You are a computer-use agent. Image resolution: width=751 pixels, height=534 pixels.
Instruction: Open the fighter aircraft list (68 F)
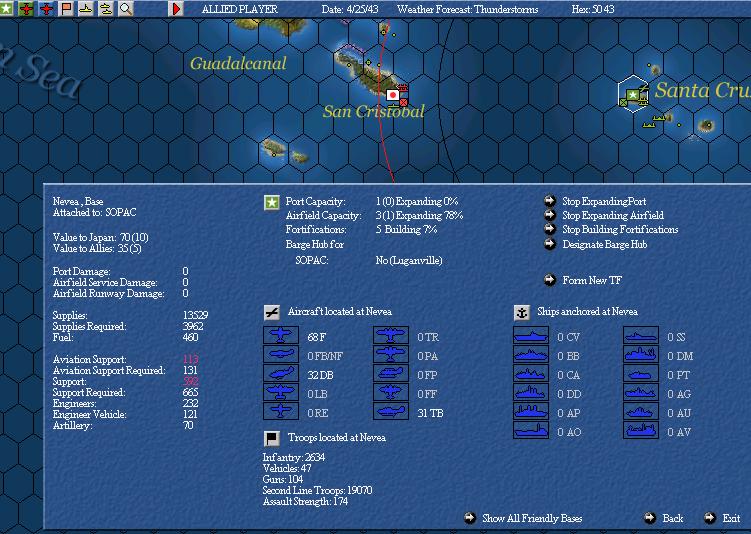pyautogui.click(x=281, y=335)
